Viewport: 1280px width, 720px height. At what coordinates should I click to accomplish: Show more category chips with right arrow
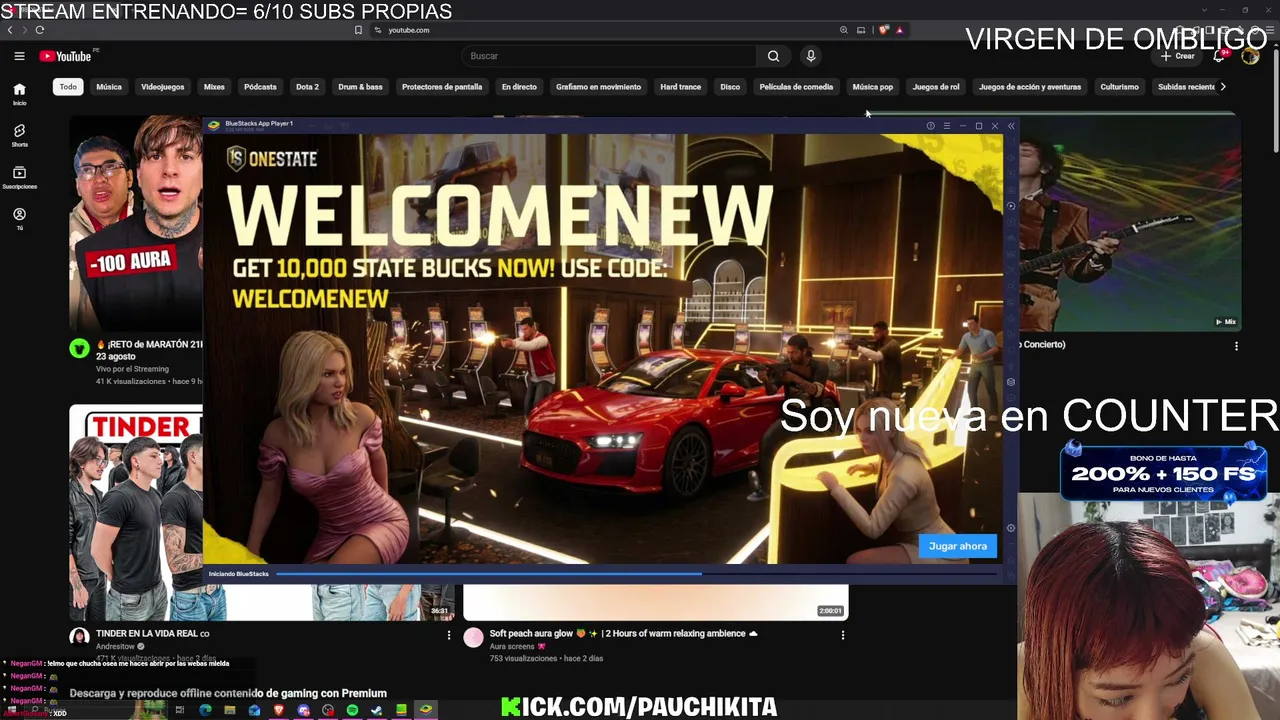coord(1222,87)
